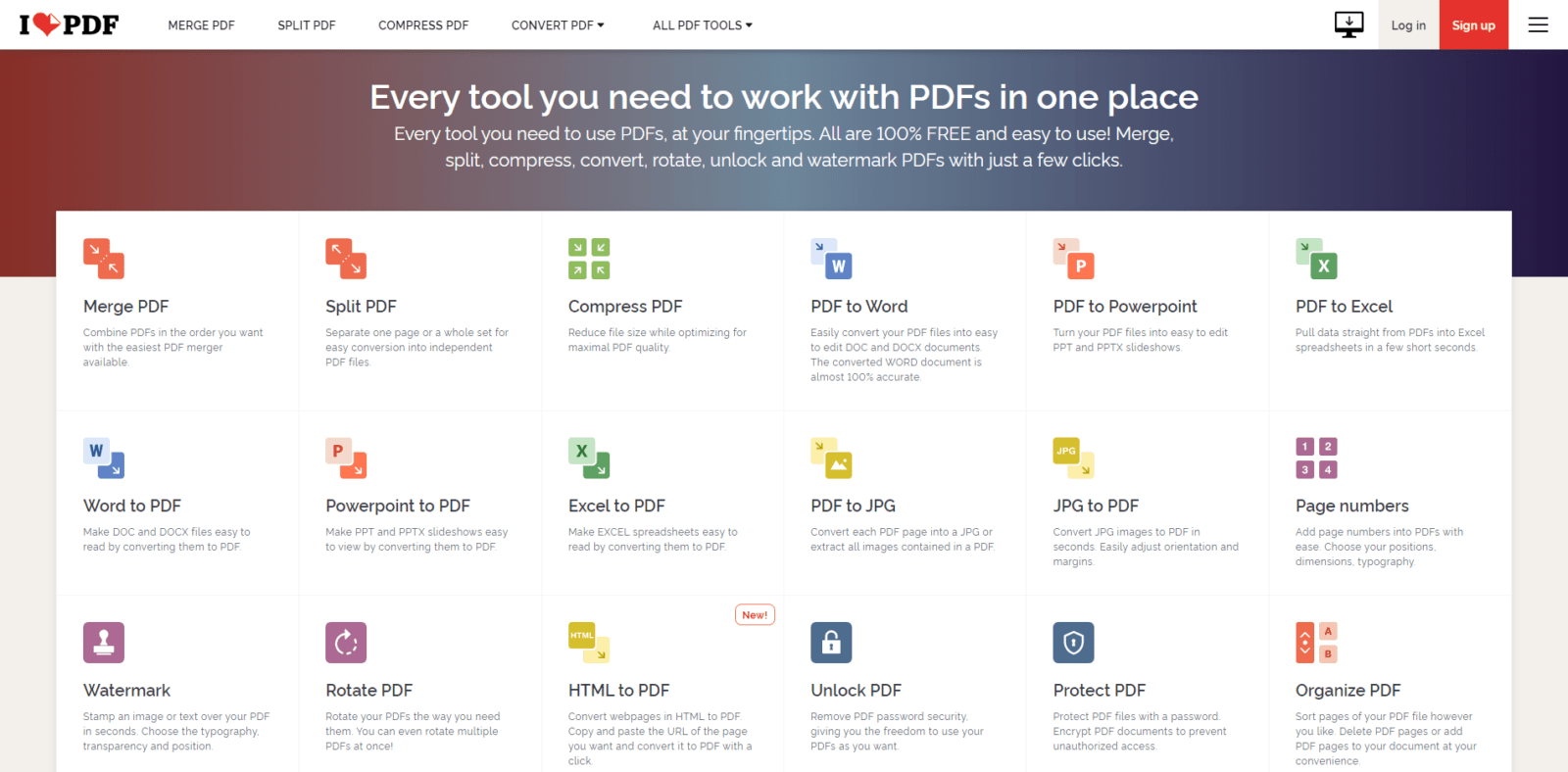Go to the iLovePDF home logo
This screenshot has height=772, width=1568.
[69, 24]
